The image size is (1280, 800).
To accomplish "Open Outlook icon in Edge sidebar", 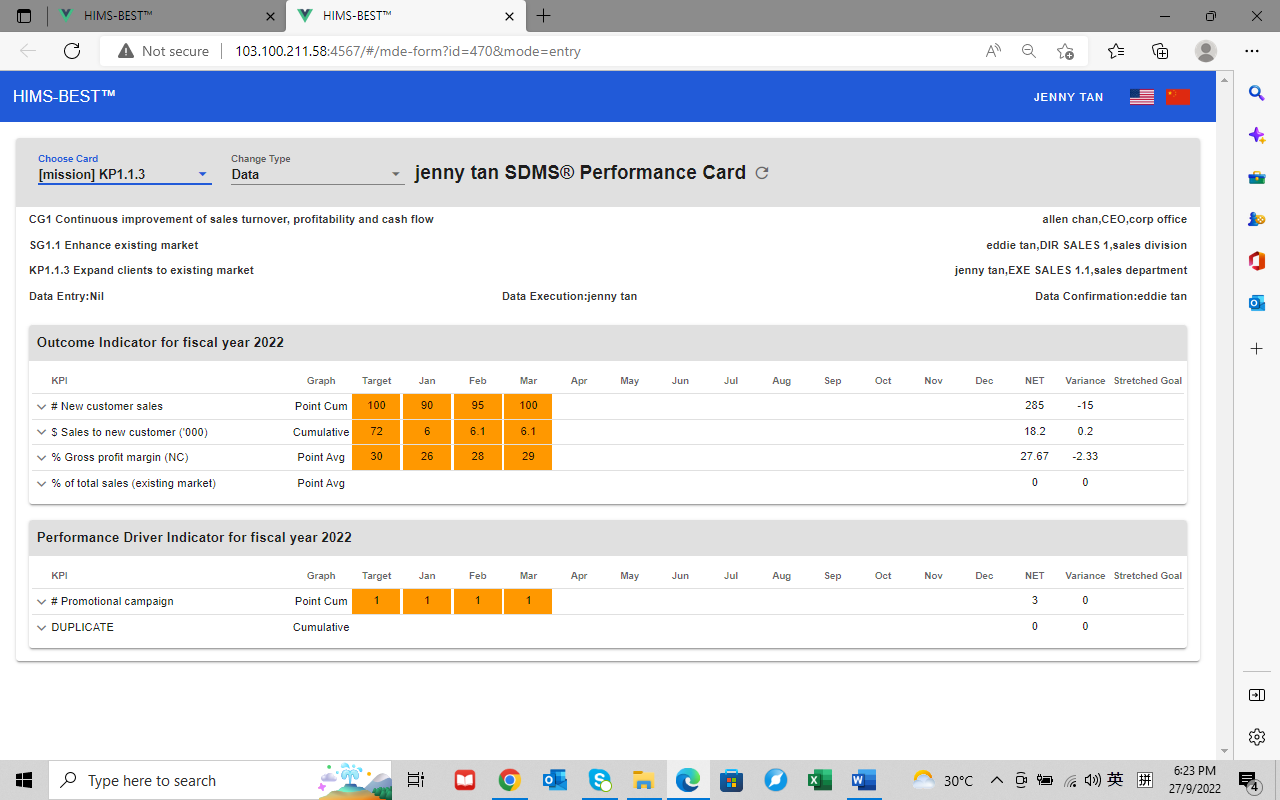I will [1257, 303].
